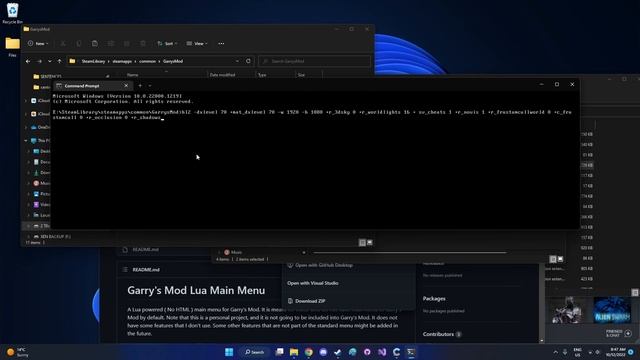Image resolution: width=640 pixels, height=360 pixels.
Task: Click the Contributors heading on GitHub page
Action: point(438,334)
